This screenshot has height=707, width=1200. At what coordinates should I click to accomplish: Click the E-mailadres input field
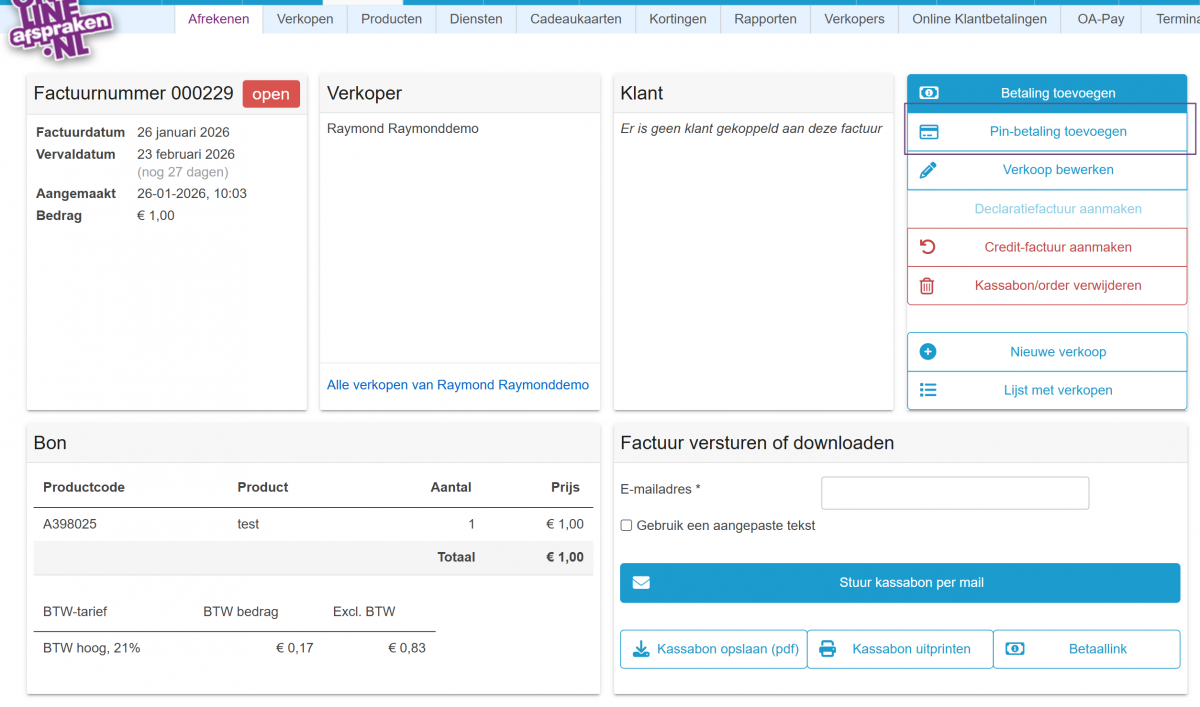954,492
